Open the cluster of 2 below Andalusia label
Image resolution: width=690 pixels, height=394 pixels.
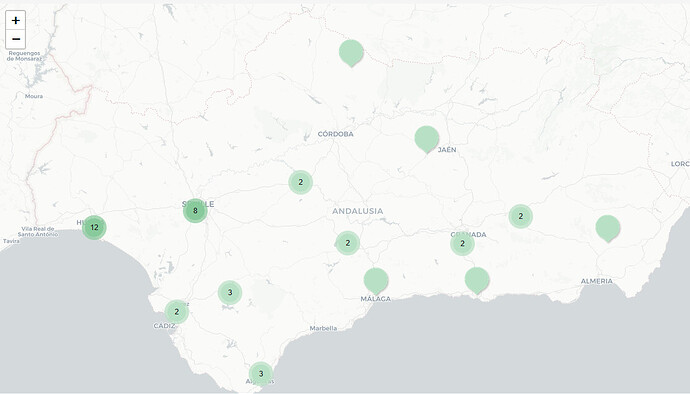[x=348, y=243]
